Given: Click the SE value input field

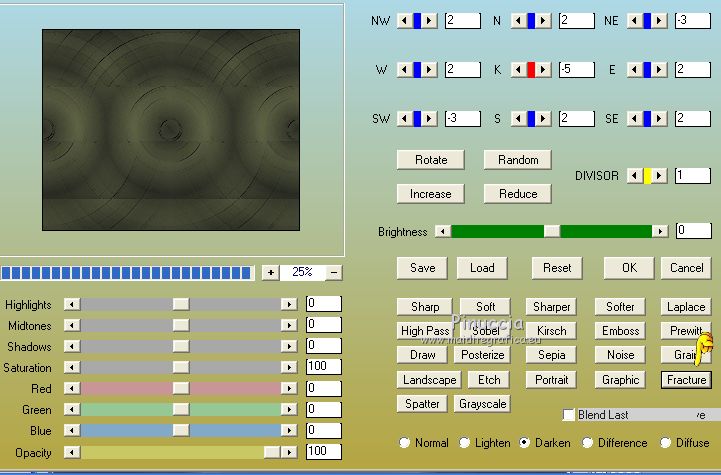Looking at the screenshot, I should (x=692, y=118).
